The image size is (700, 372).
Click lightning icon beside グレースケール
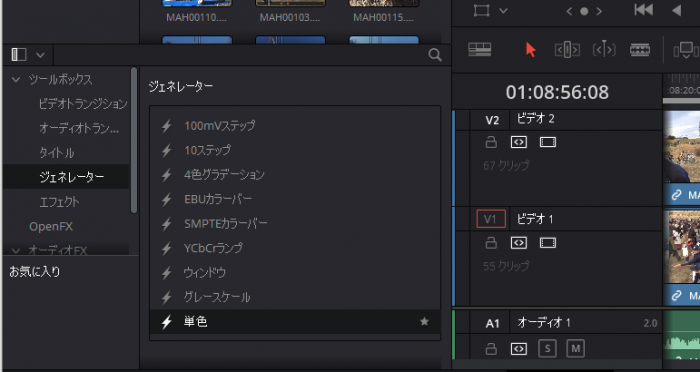click(x=167, y=297)
